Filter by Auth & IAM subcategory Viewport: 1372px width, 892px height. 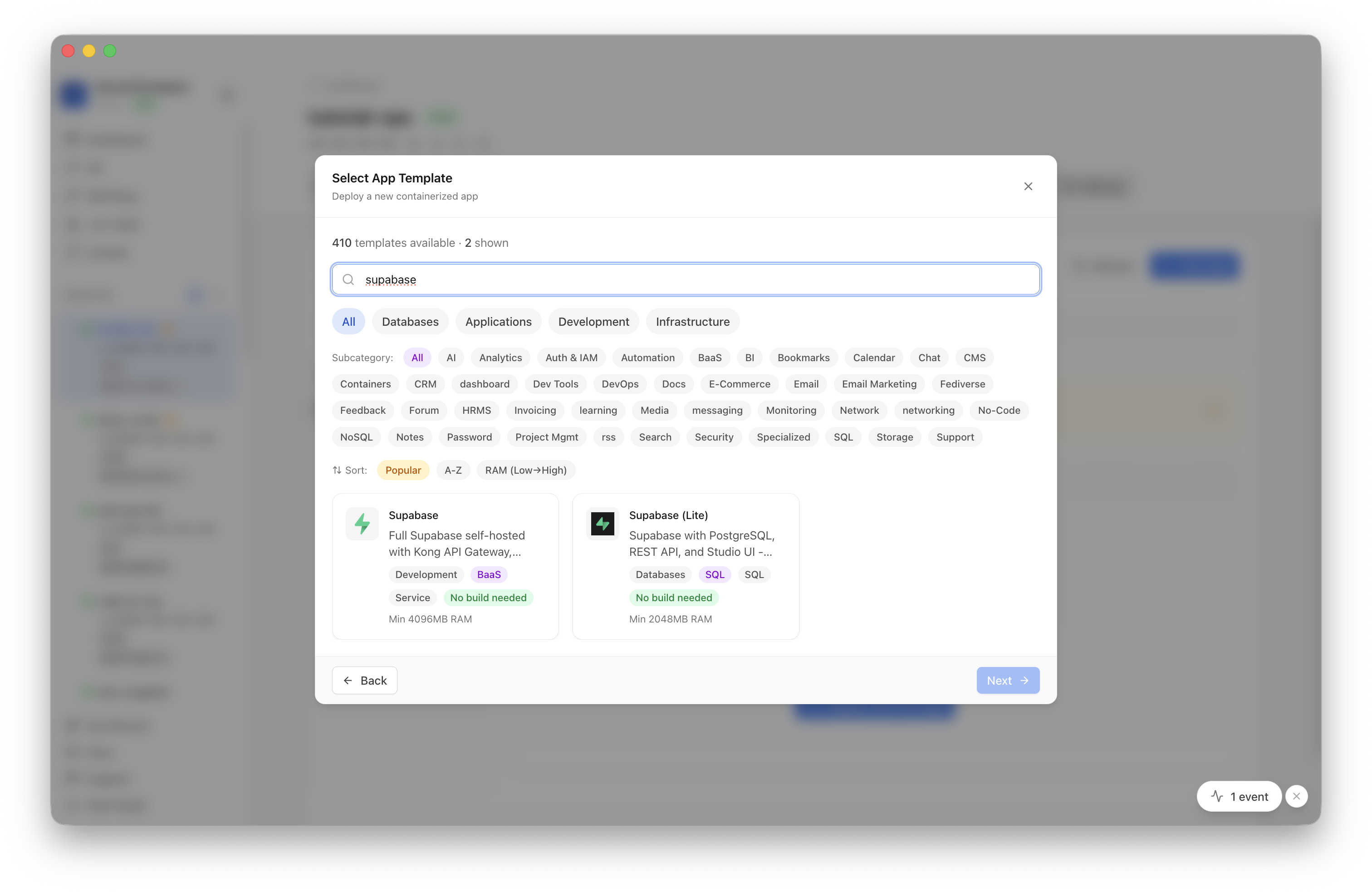click(571, 358)
